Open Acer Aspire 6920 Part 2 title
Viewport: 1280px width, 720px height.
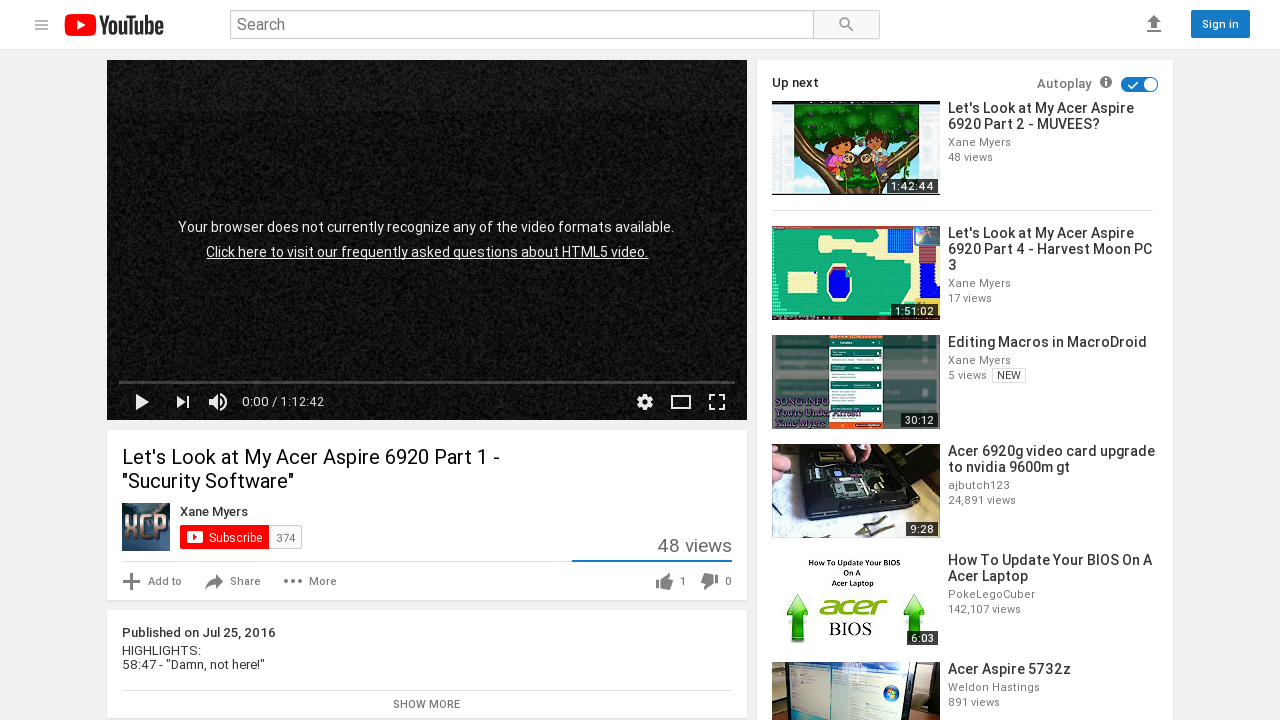tap(1041, 116)
